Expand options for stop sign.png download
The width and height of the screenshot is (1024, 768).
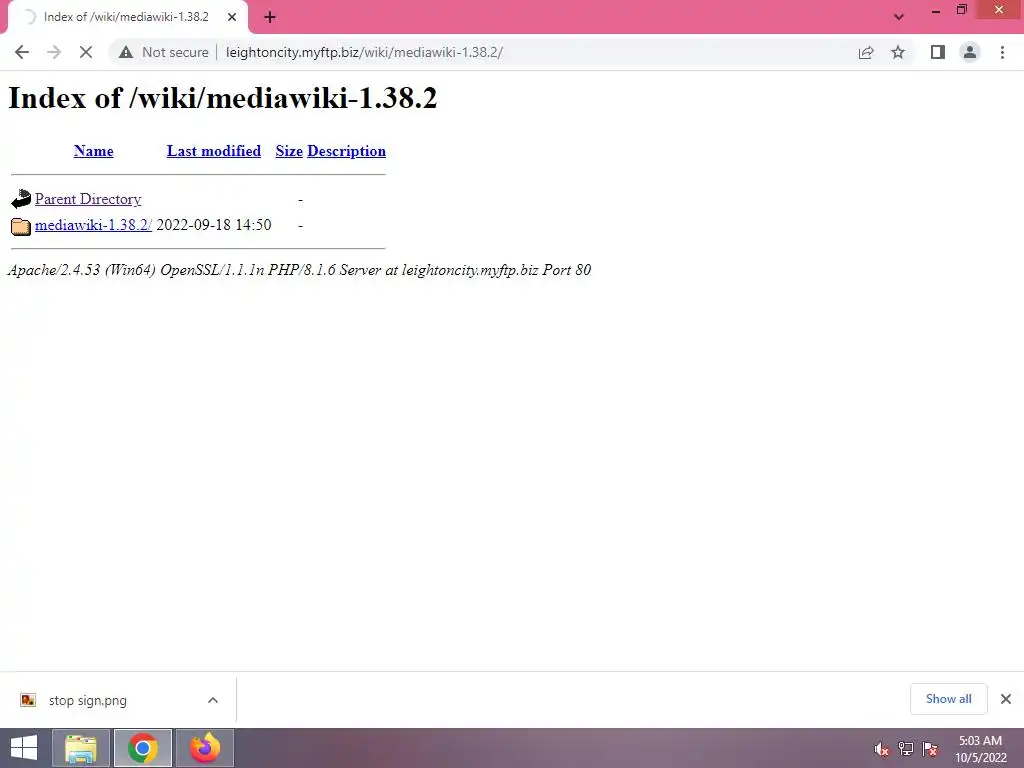[213, 700]
